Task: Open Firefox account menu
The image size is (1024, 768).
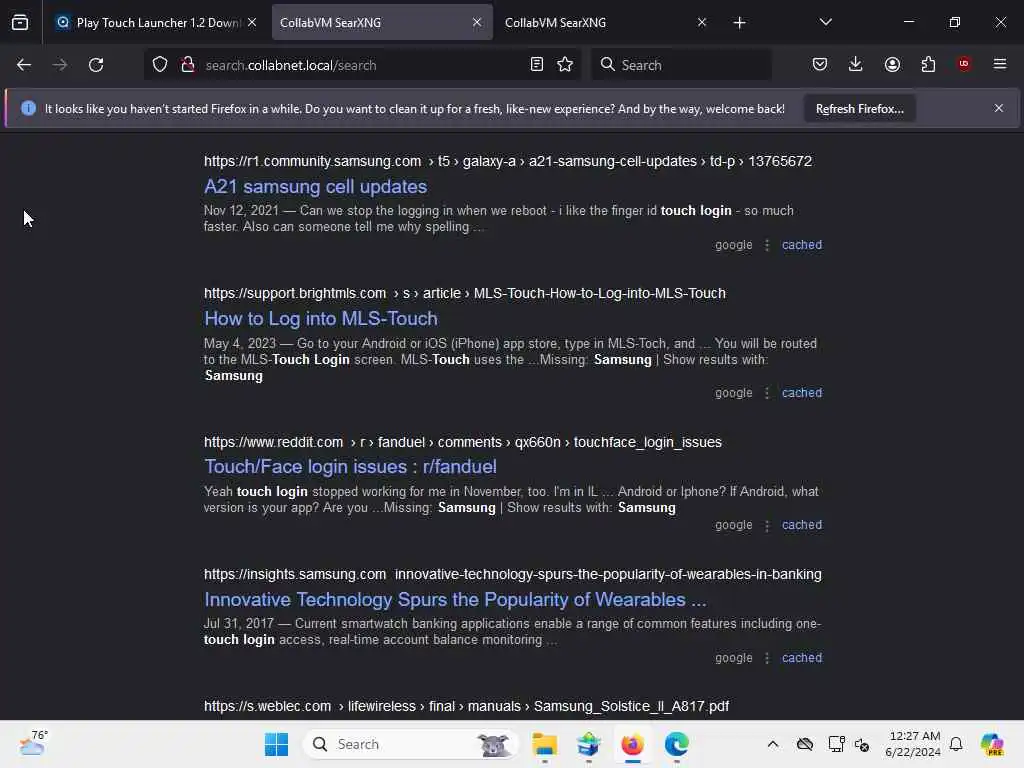Action: tap(892, 64)
